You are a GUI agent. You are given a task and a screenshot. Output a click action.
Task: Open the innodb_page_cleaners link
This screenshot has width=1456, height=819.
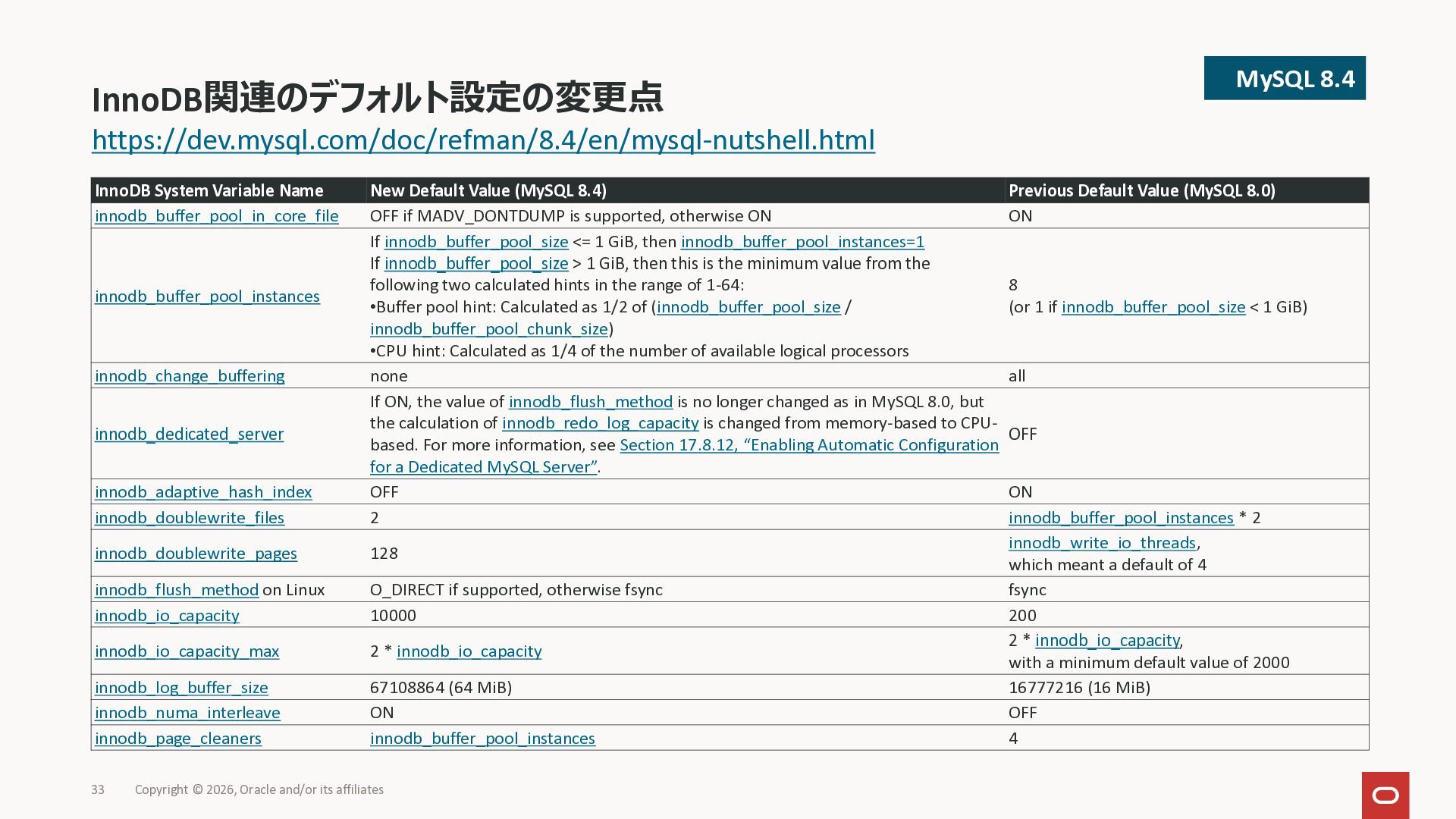pyautogui.click(x=177, y=739)
